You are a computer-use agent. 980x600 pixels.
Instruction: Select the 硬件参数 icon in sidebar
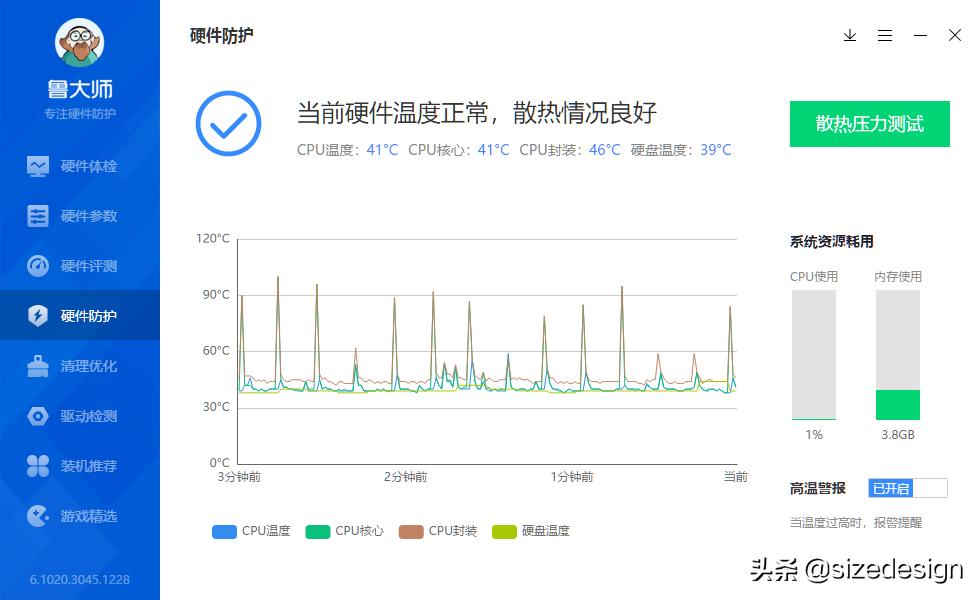coord(80,215)
